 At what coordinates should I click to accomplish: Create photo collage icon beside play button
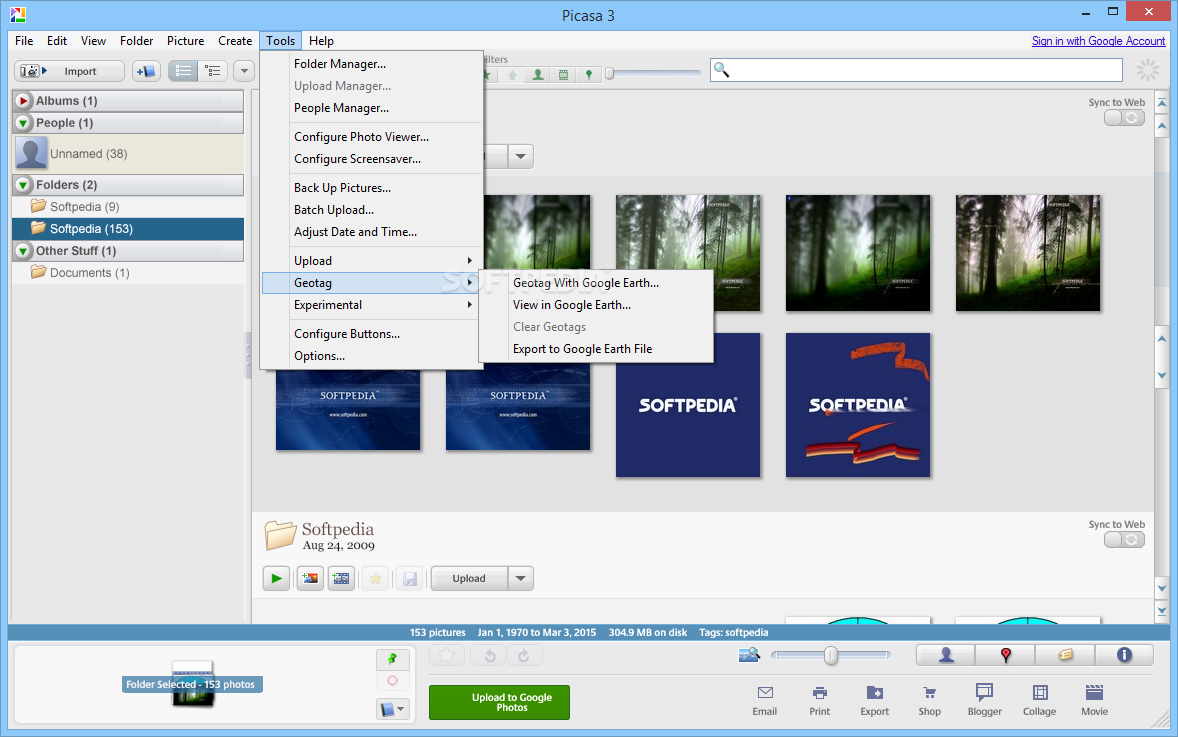(x=310, y=578)
